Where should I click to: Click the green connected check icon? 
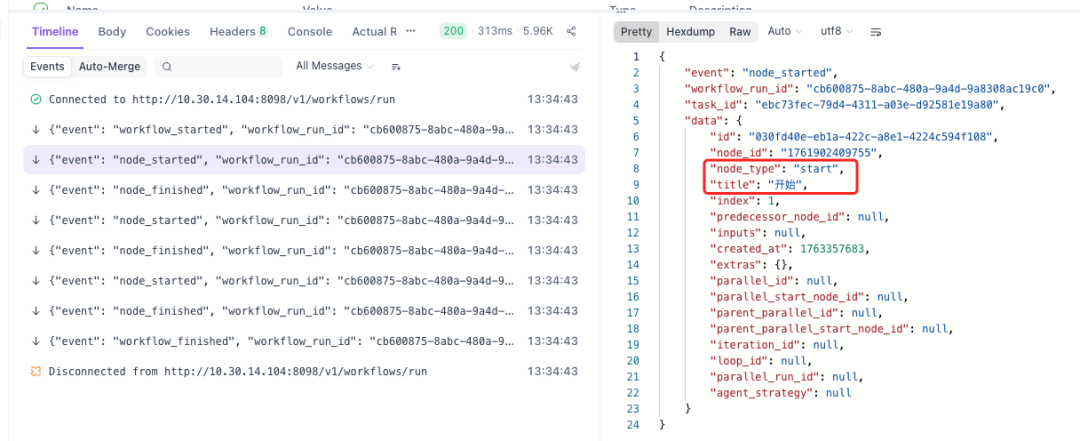[37, 99]
